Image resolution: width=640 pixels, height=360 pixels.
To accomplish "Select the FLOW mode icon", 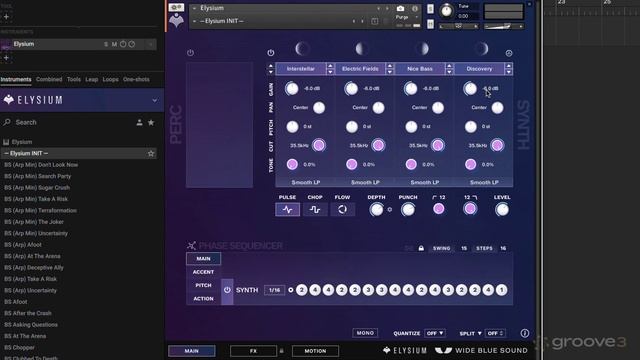I will click(x=342, y=209).
